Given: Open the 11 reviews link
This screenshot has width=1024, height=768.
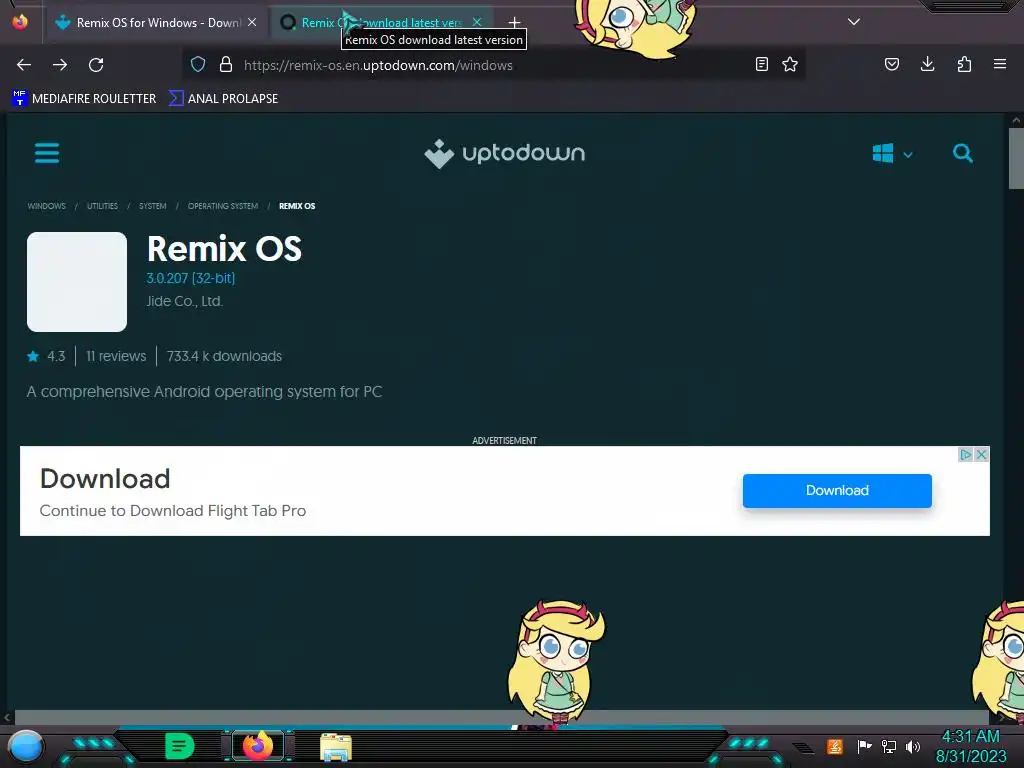Looking at the screenshot, I should click(116, 357).
